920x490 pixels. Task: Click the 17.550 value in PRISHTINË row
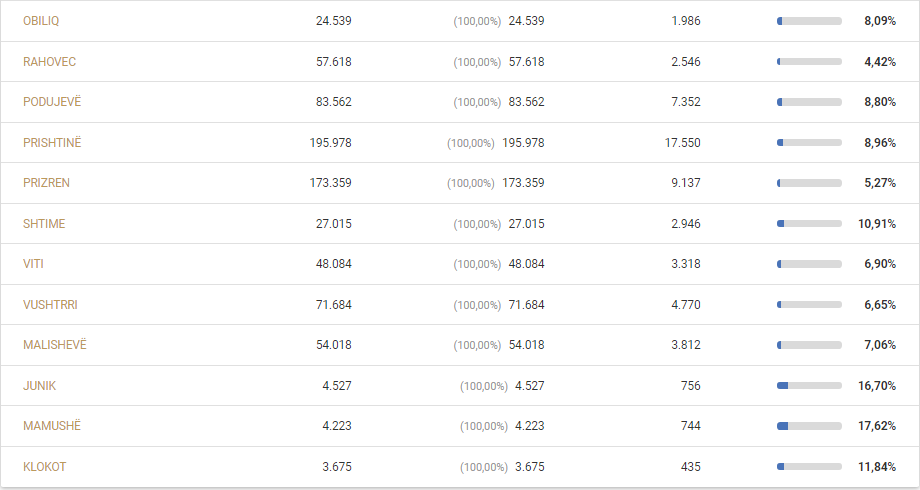point(682,143)
